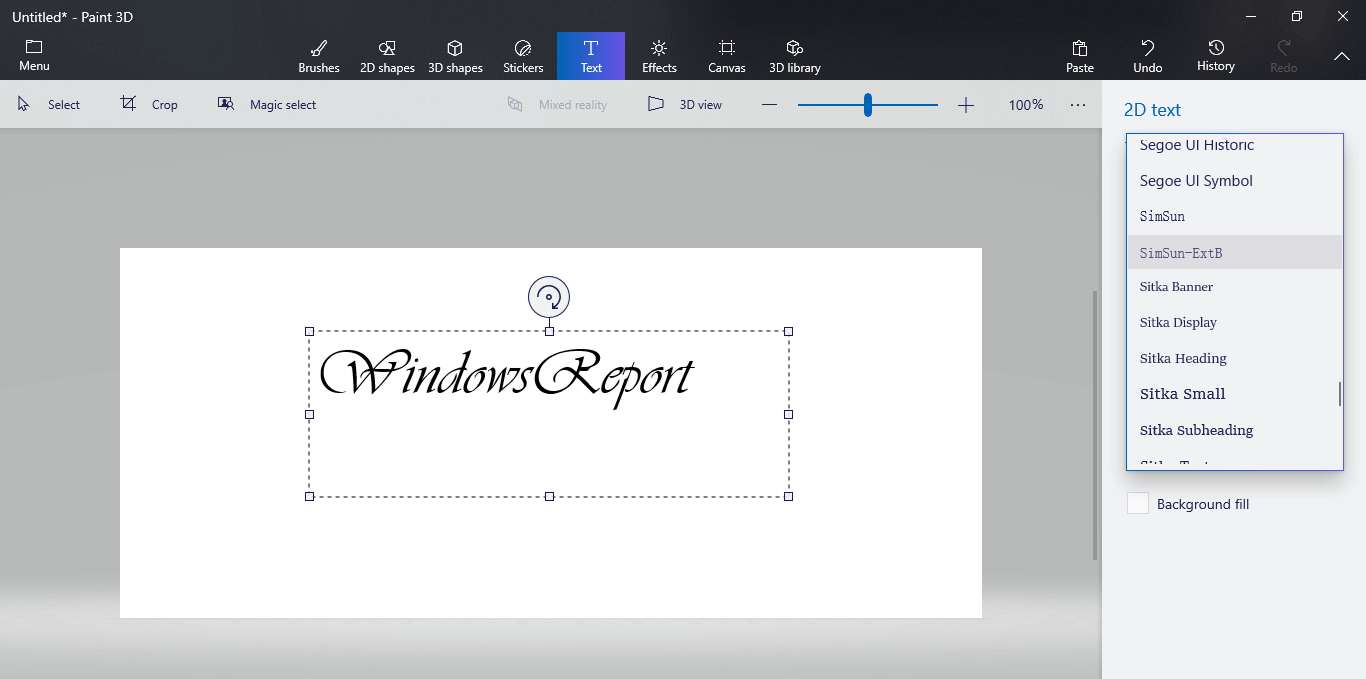Open the See more options ellipsis
The width and height of the screenshot is (1366, 679).
click(x=1077, y=105)
